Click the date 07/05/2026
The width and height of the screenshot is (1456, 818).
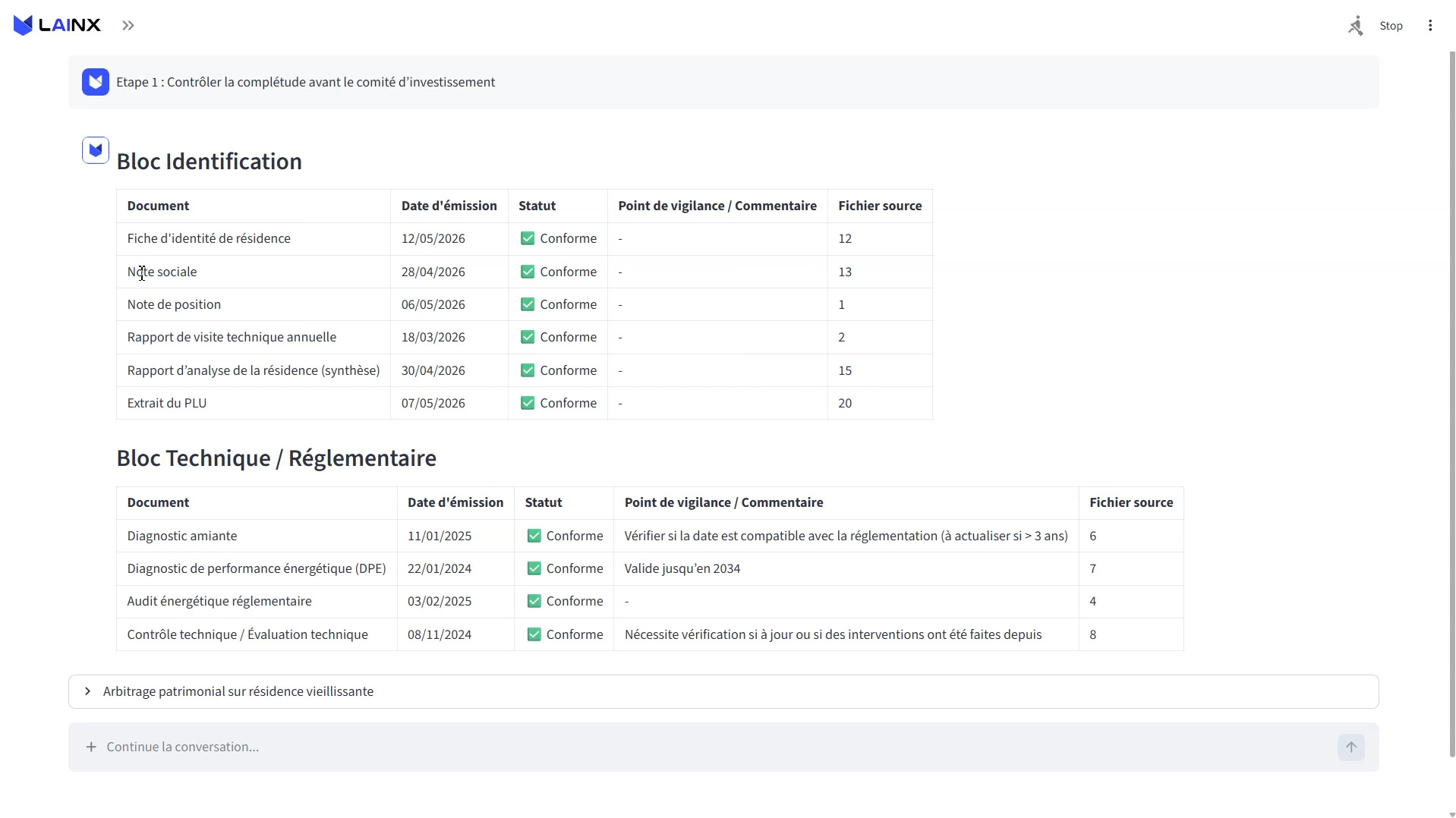(x=433, y=403)
